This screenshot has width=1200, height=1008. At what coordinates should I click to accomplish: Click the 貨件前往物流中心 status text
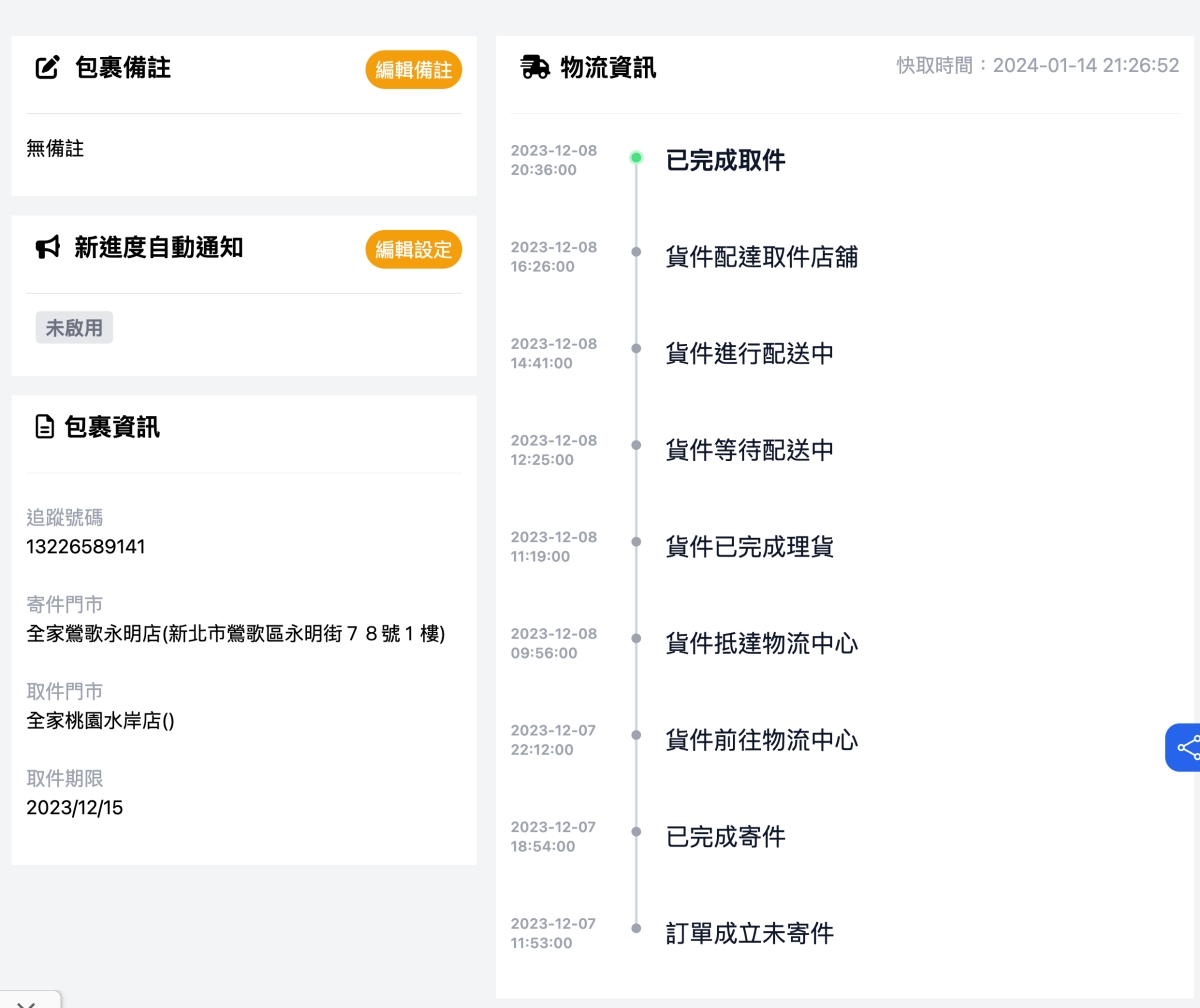click(x=762, y=740)
